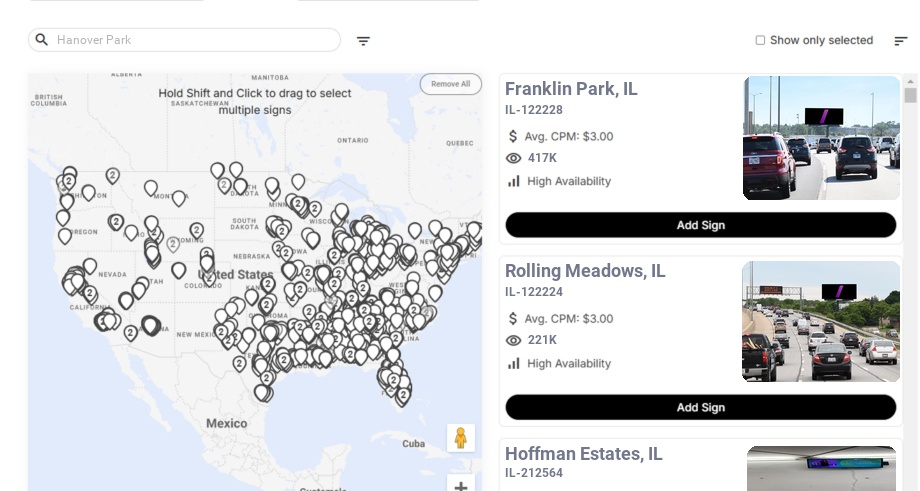Viewport: 920px width, 491px height.
Task: Open the Franklin Park billboard photo
Action: coord(821,138)
